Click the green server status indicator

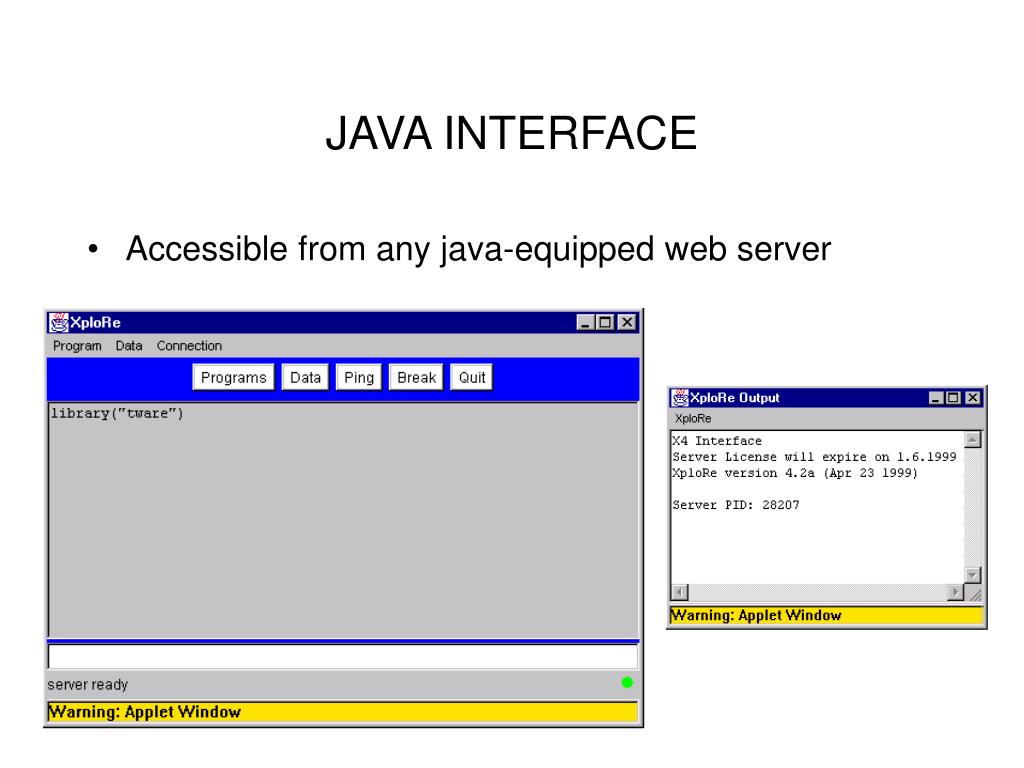[x=627, y=682]
